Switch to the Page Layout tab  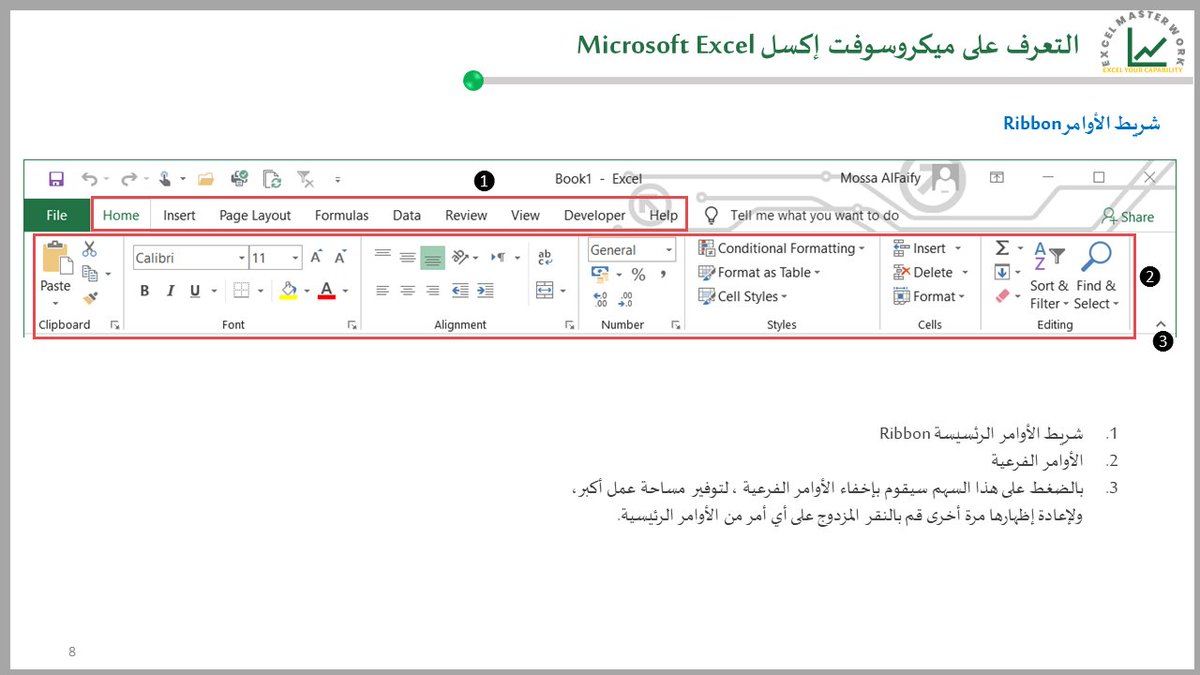255,215
